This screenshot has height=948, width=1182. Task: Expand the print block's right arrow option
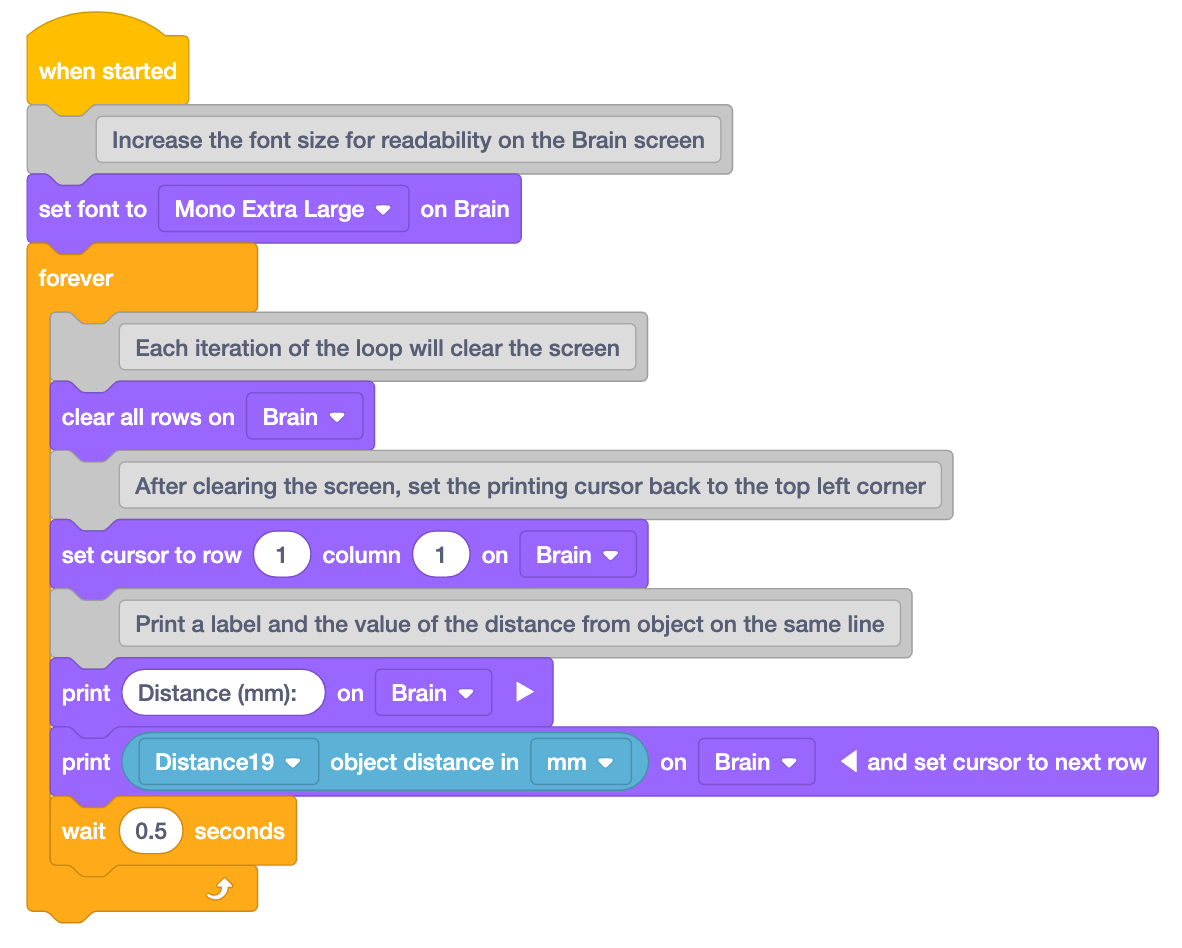[x=525, y=692]
